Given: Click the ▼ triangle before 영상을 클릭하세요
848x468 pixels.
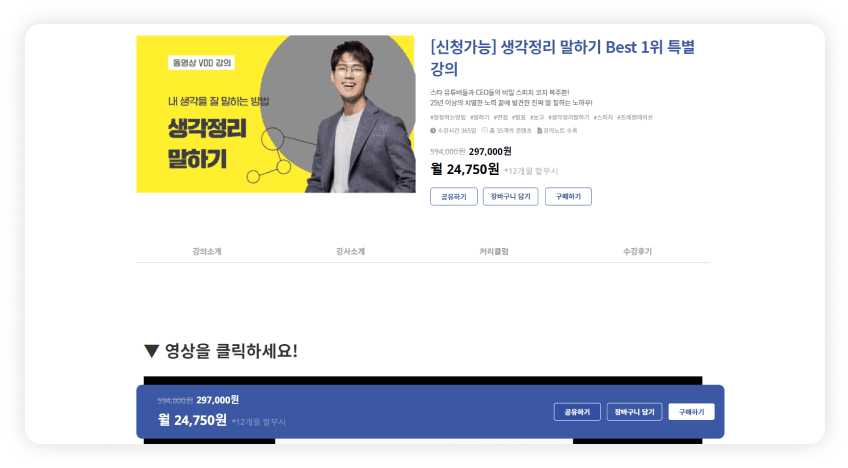Looking at the screenshot, I should point(151,351).
